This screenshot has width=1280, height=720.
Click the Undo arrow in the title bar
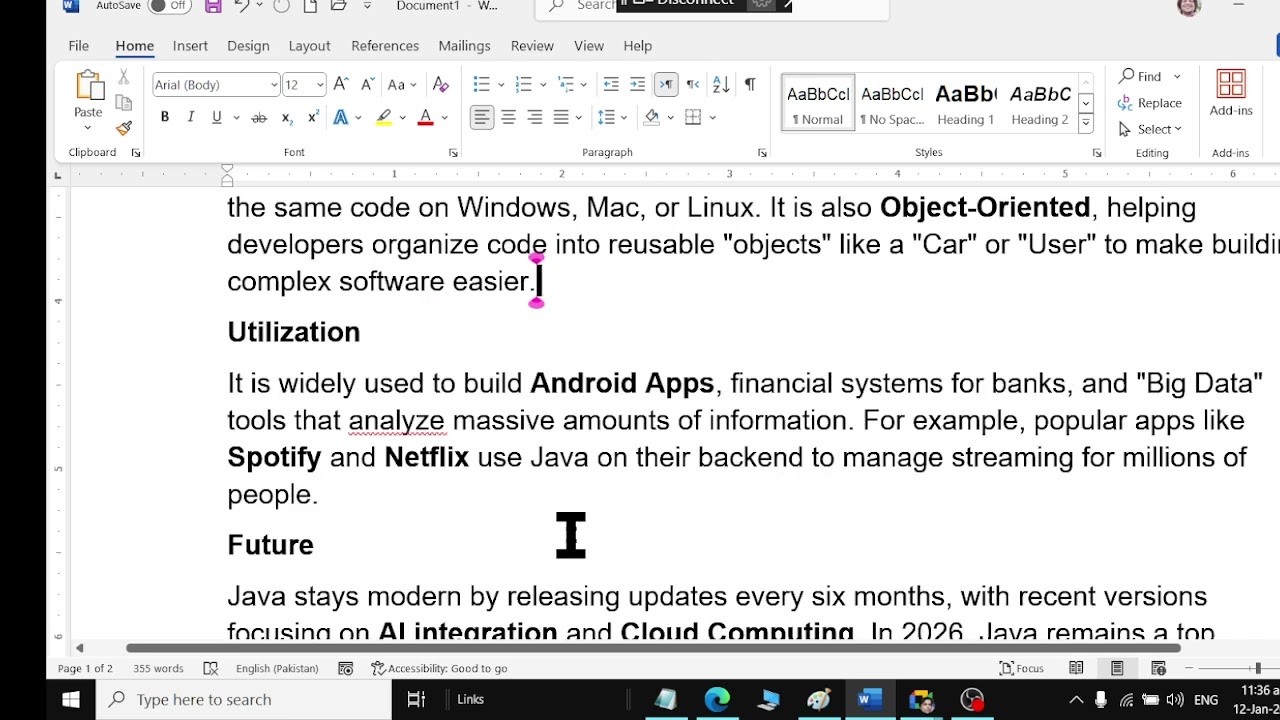[241, 6]
